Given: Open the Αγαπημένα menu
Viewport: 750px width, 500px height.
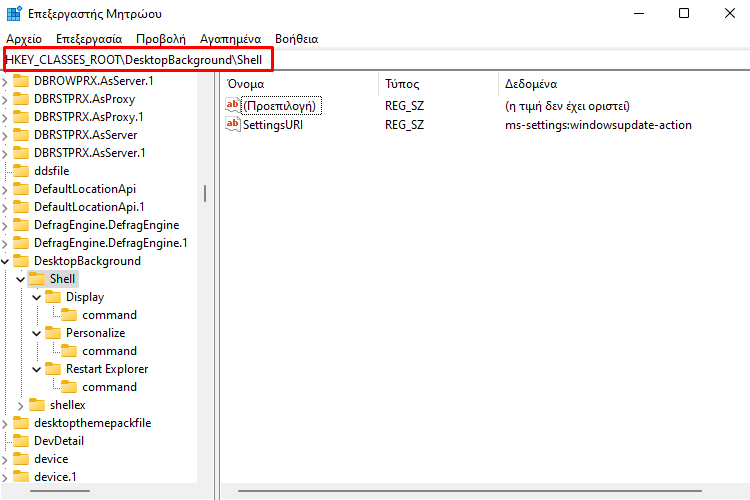Looking at the screenshot, I should (x=231, y=39).
